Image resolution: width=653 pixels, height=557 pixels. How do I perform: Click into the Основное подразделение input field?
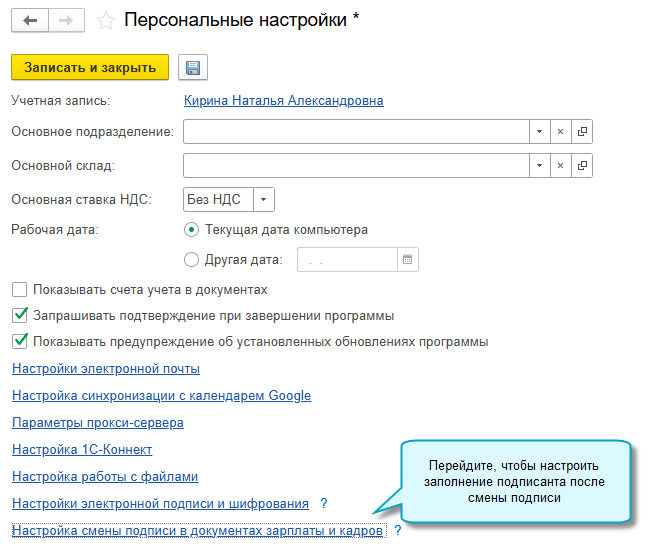tap(356, 132)
